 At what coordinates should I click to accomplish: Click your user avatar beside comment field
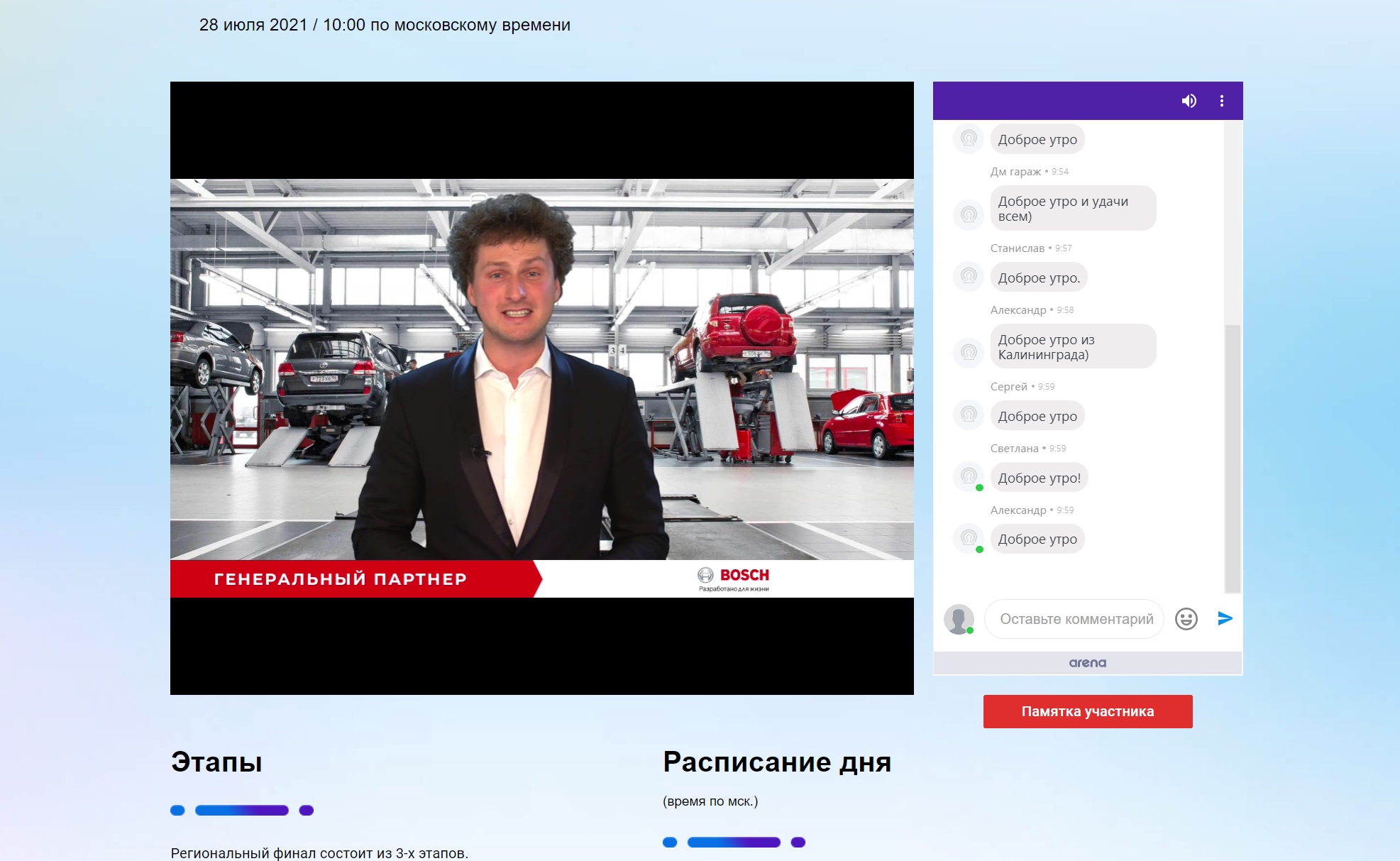click(959, 619)
